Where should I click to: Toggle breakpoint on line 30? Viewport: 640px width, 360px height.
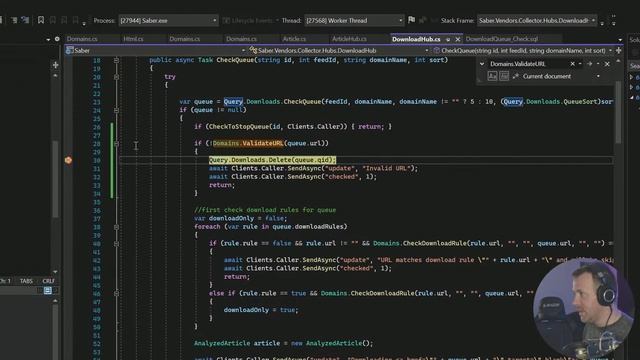point(68,160)
